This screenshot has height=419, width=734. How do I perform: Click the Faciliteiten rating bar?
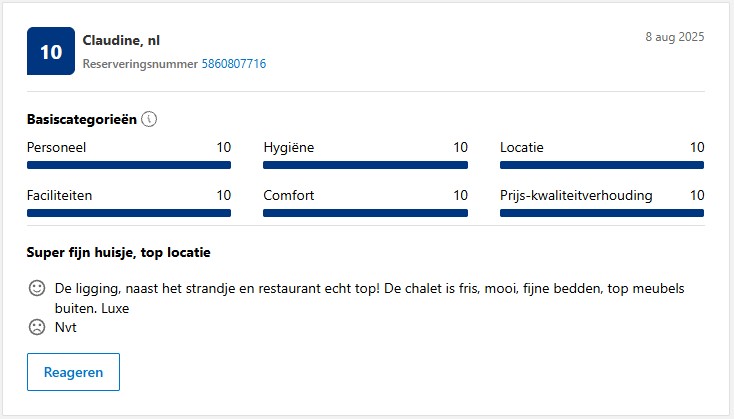pyautogui.click(x=129, y=213)
